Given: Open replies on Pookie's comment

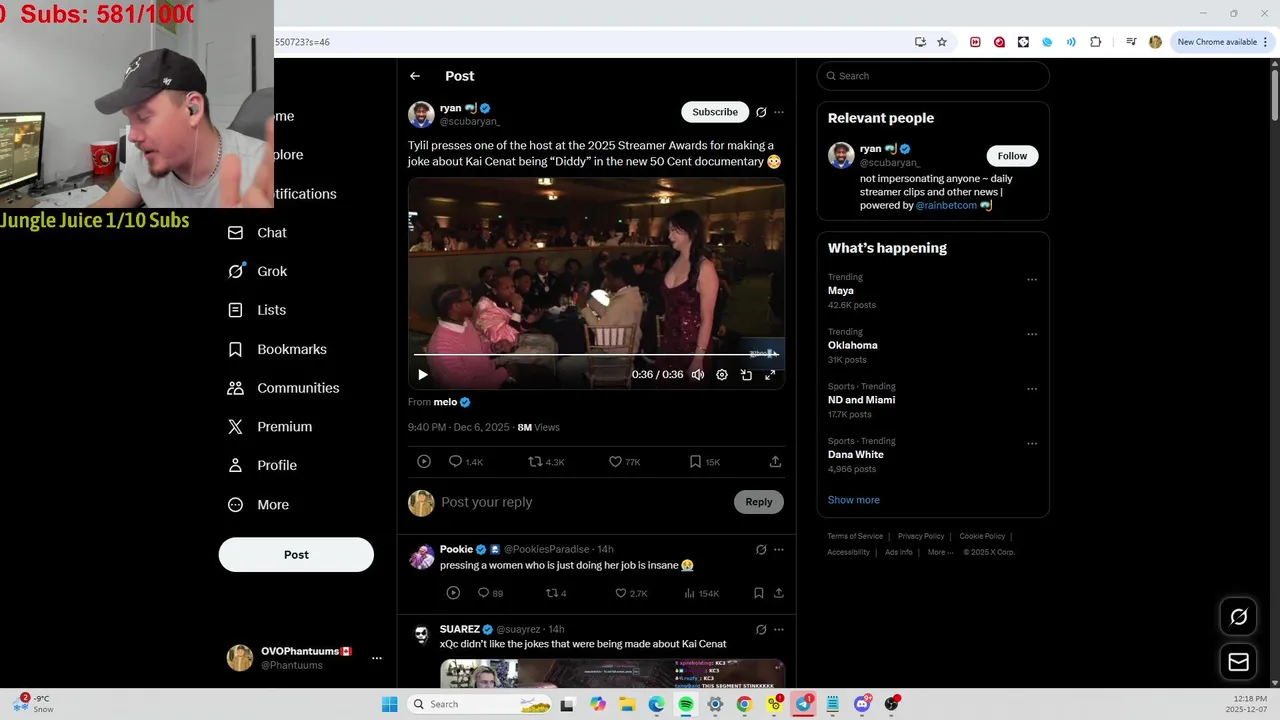Looking at the screenshot, I should [x=490, y=593].
